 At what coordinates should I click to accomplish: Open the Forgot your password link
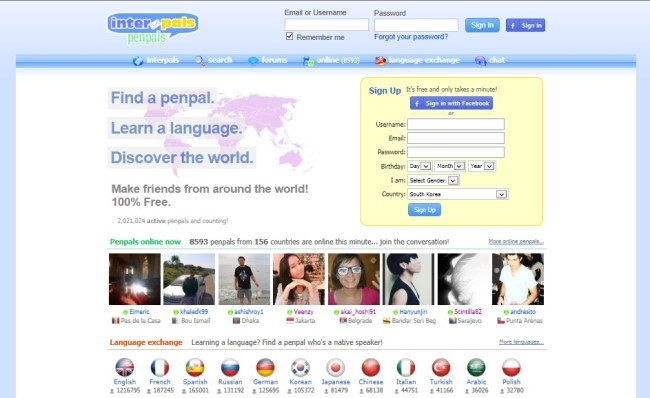(411, 37)
